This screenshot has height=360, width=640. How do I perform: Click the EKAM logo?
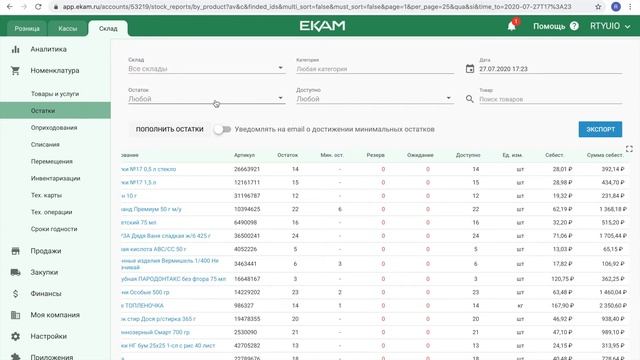click(x=322, y=26)
